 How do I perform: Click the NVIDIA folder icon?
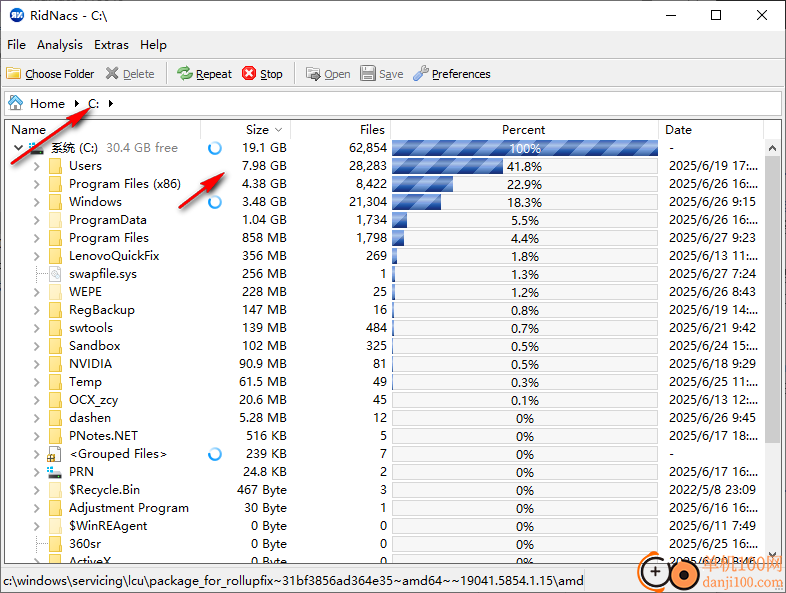pos(56,364)
